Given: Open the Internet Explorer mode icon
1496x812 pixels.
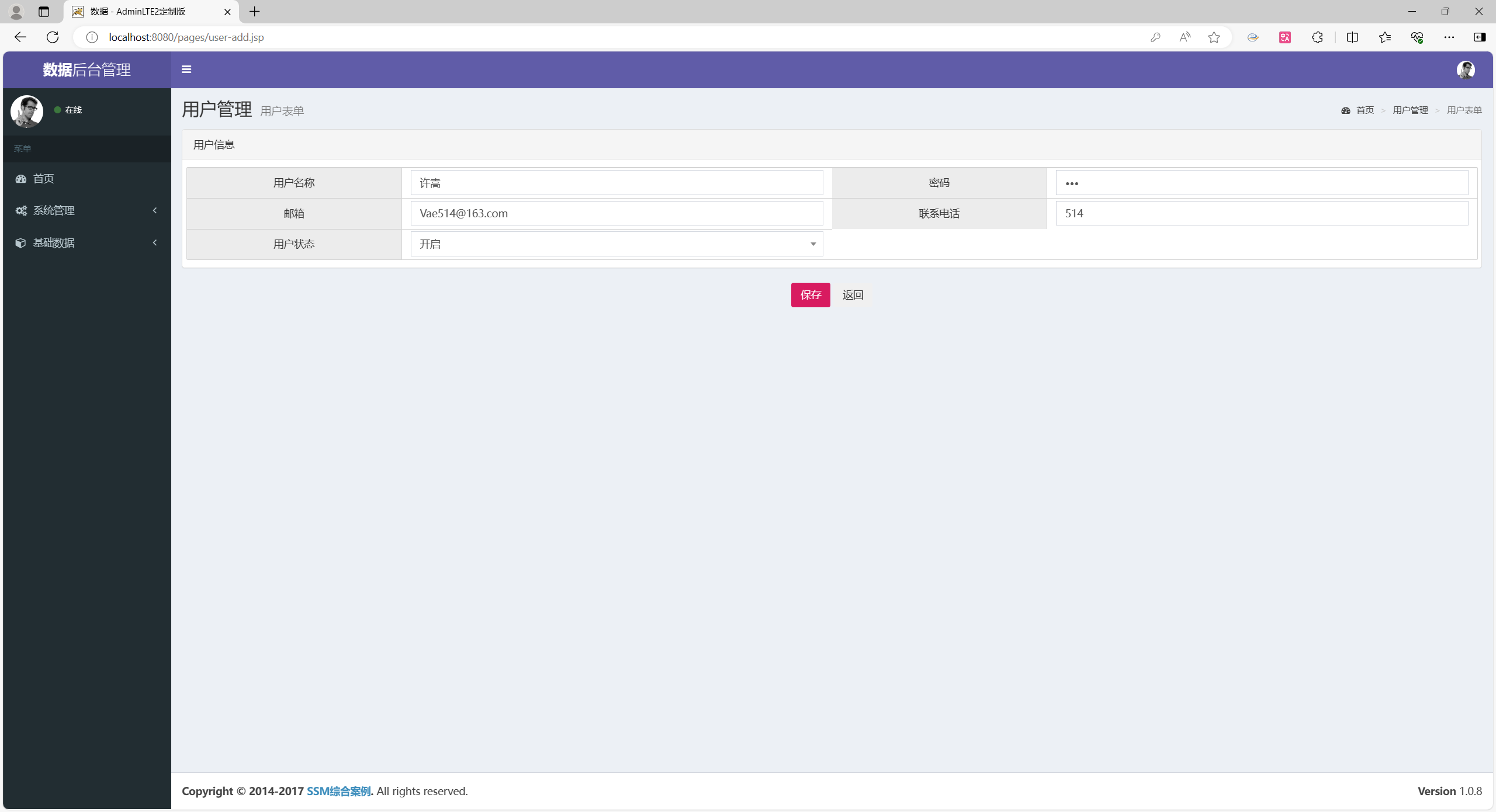Looking at the screenshot, I should (1252, 37).
